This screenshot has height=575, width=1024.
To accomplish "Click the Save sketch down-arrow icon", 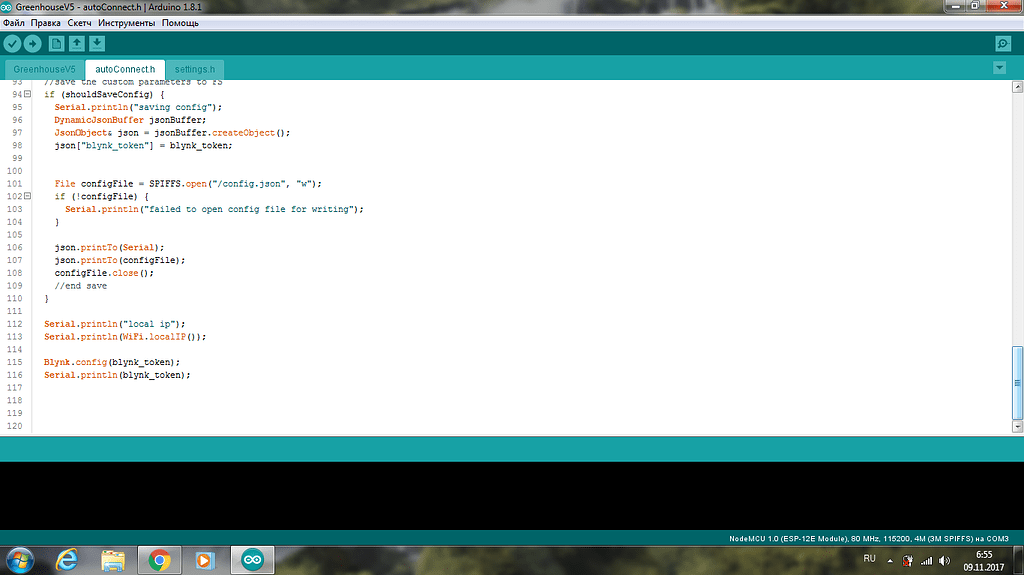I will tap(96, 44).
